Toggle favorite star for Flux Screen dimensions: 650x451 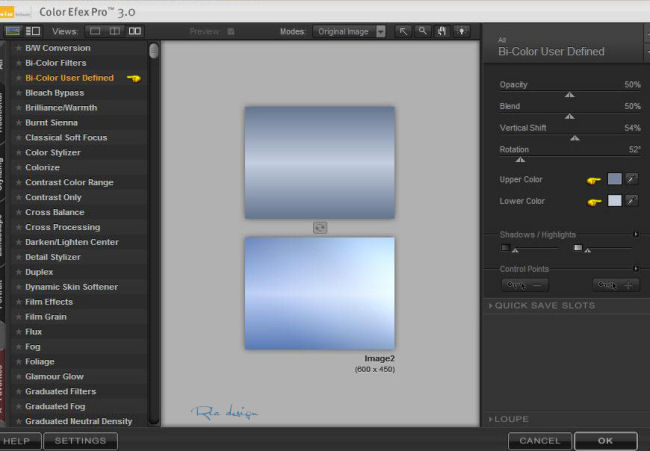19,332
